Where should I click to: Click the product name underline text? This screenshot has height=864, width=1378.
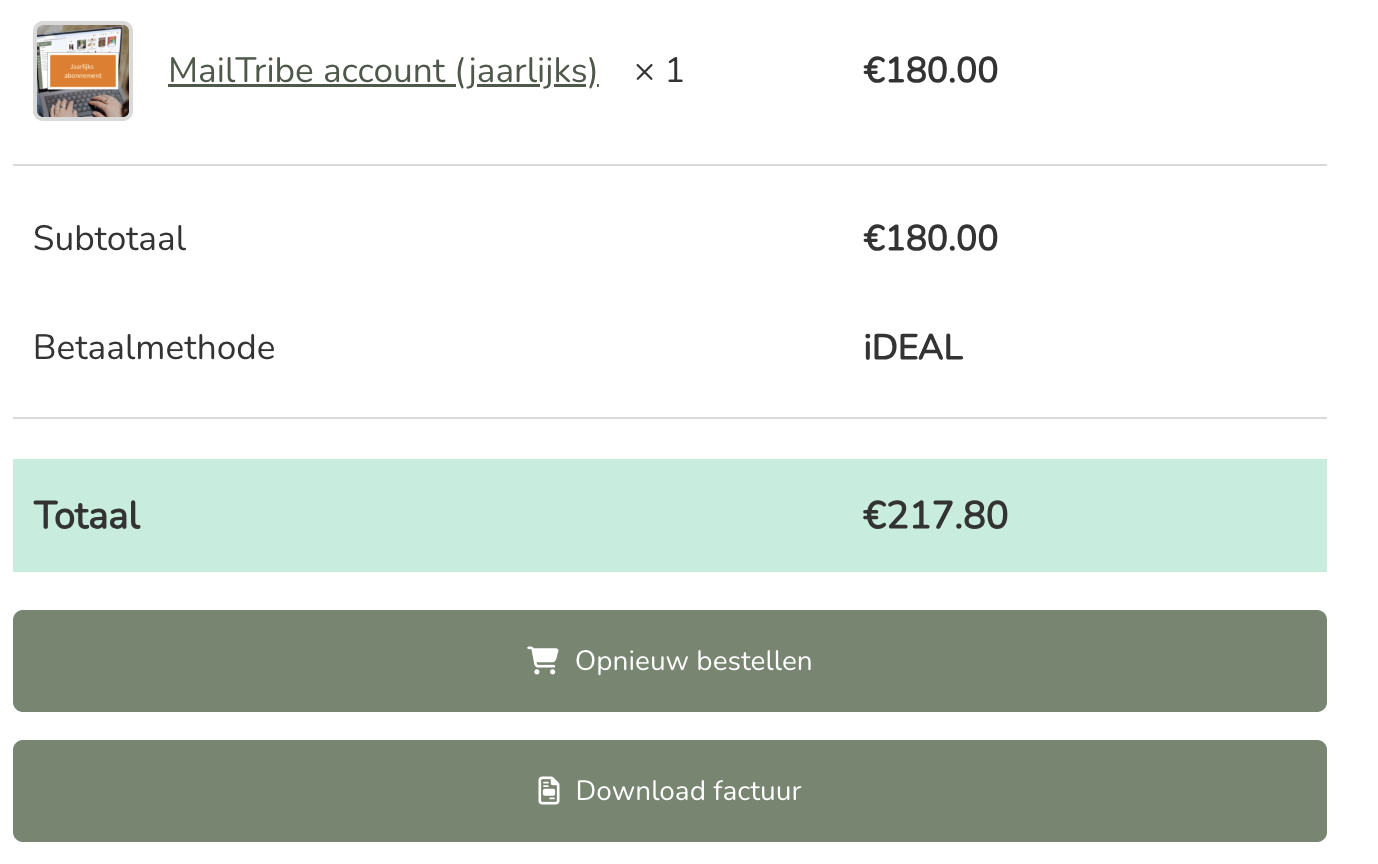(x=383, y=85)
